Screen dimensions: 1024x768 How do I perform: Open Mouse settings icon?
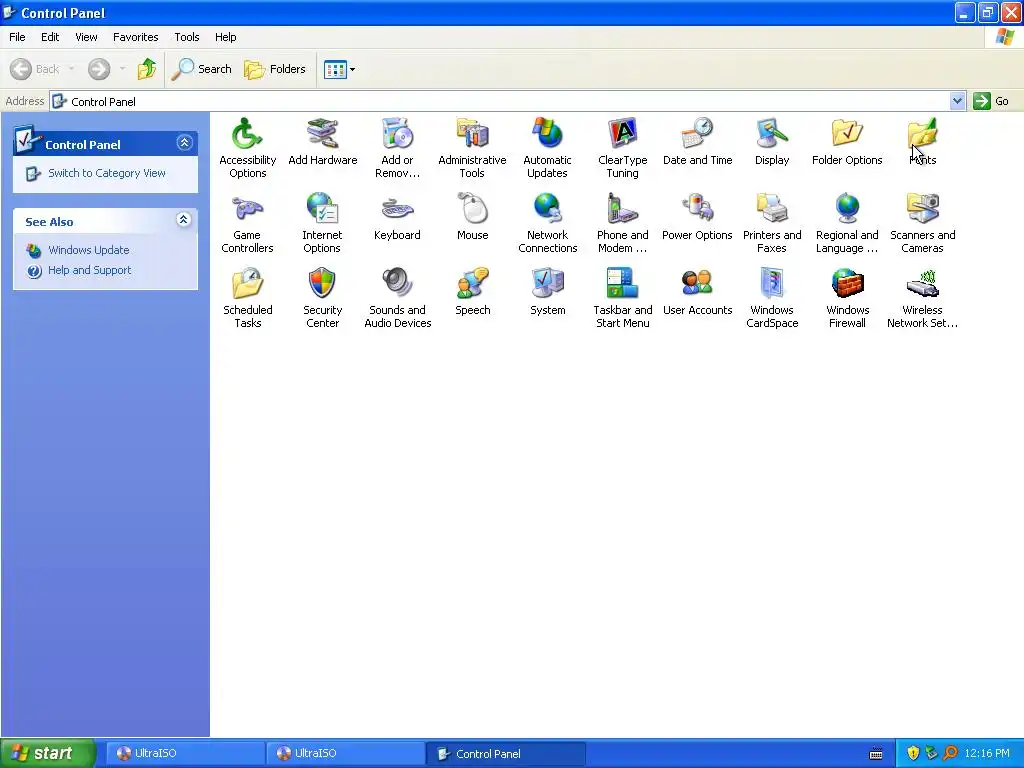[x=472, y=209]
